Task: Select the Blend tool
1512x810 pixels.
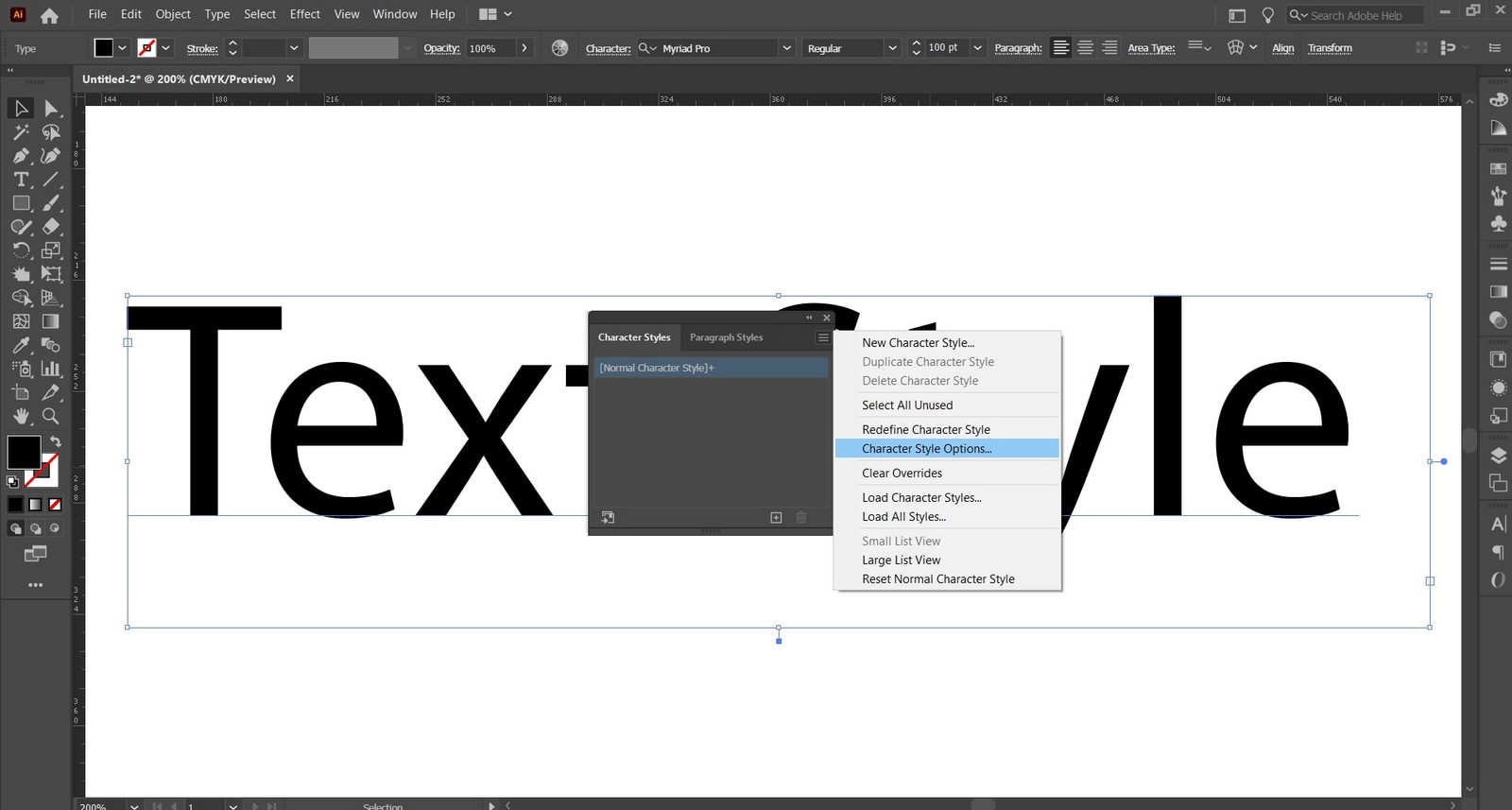Action: [x=51, y=345]
